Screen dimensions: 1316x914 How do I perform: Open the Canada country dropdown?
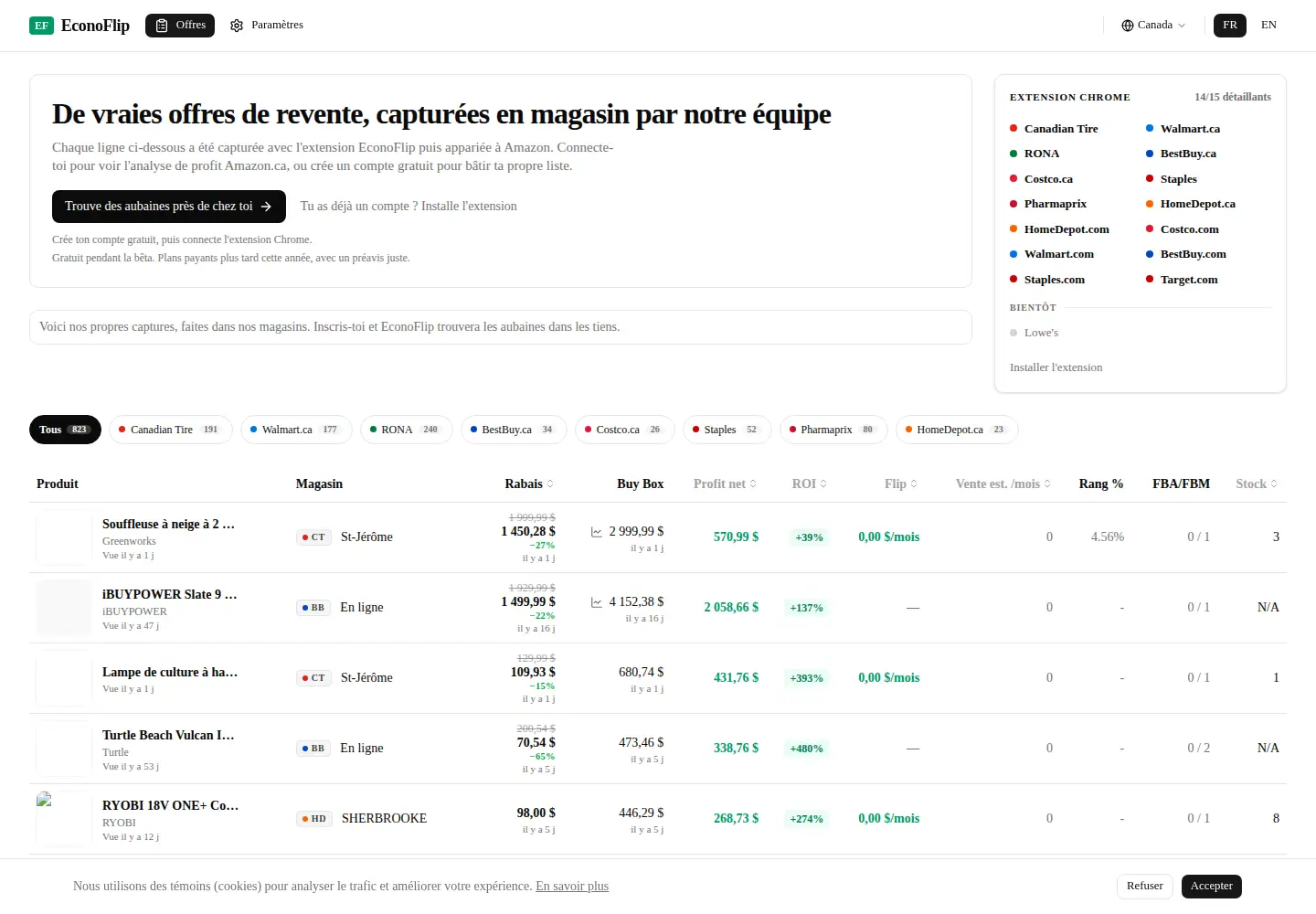[x=1153, y=26]
